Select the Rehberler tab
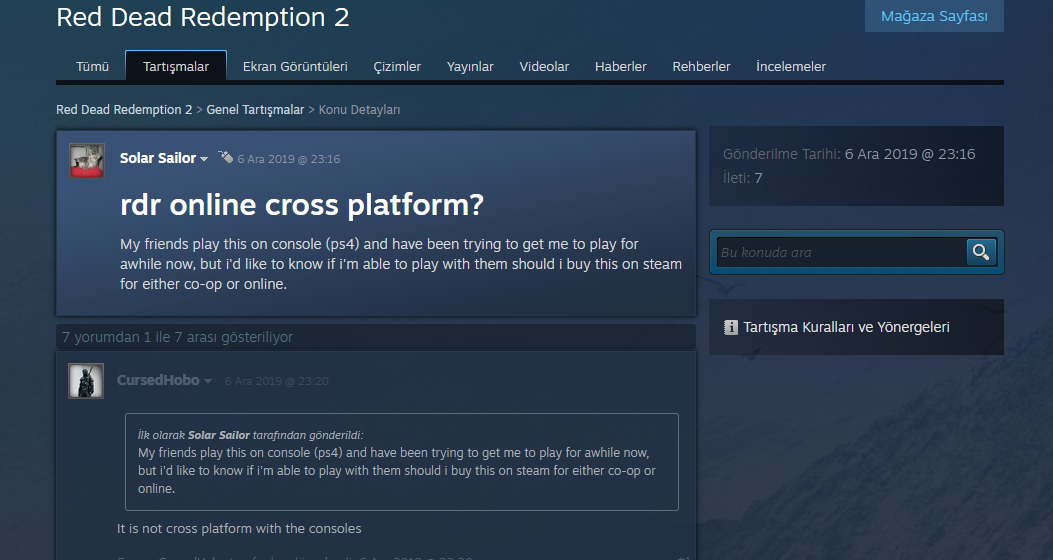 [701, 66]
